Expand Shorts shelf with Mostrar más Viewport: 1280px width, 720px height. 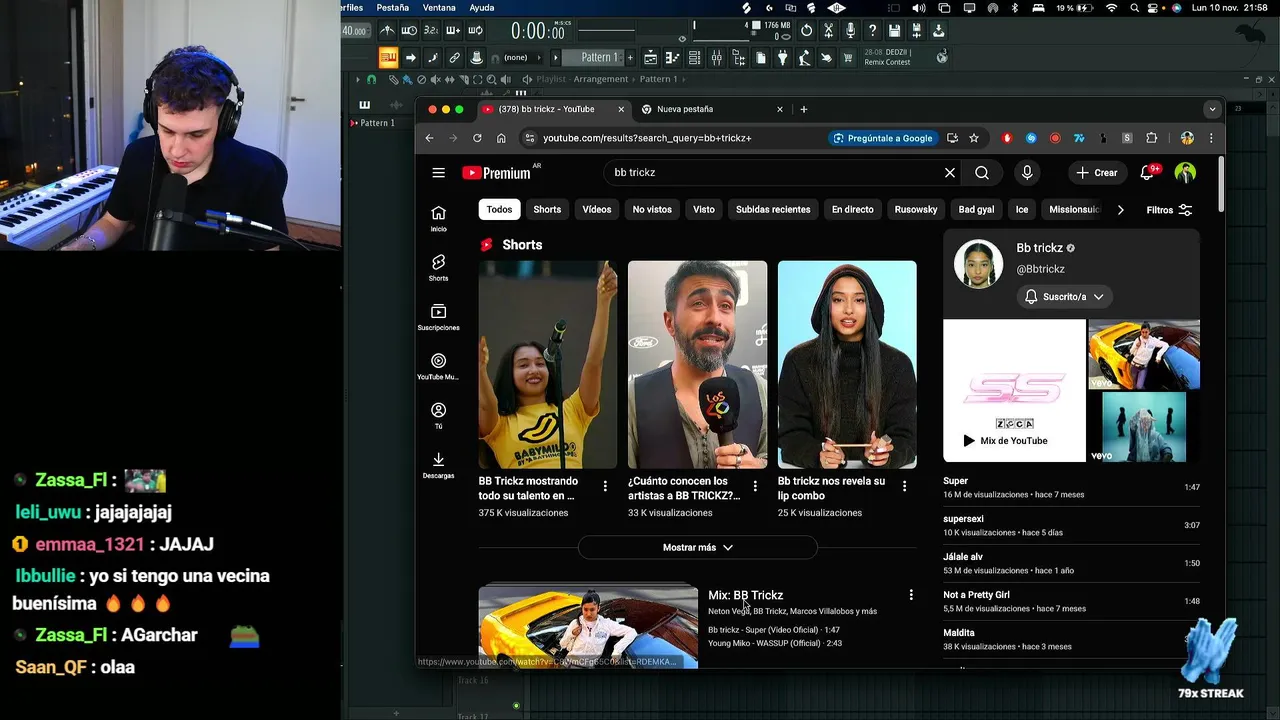698,547
